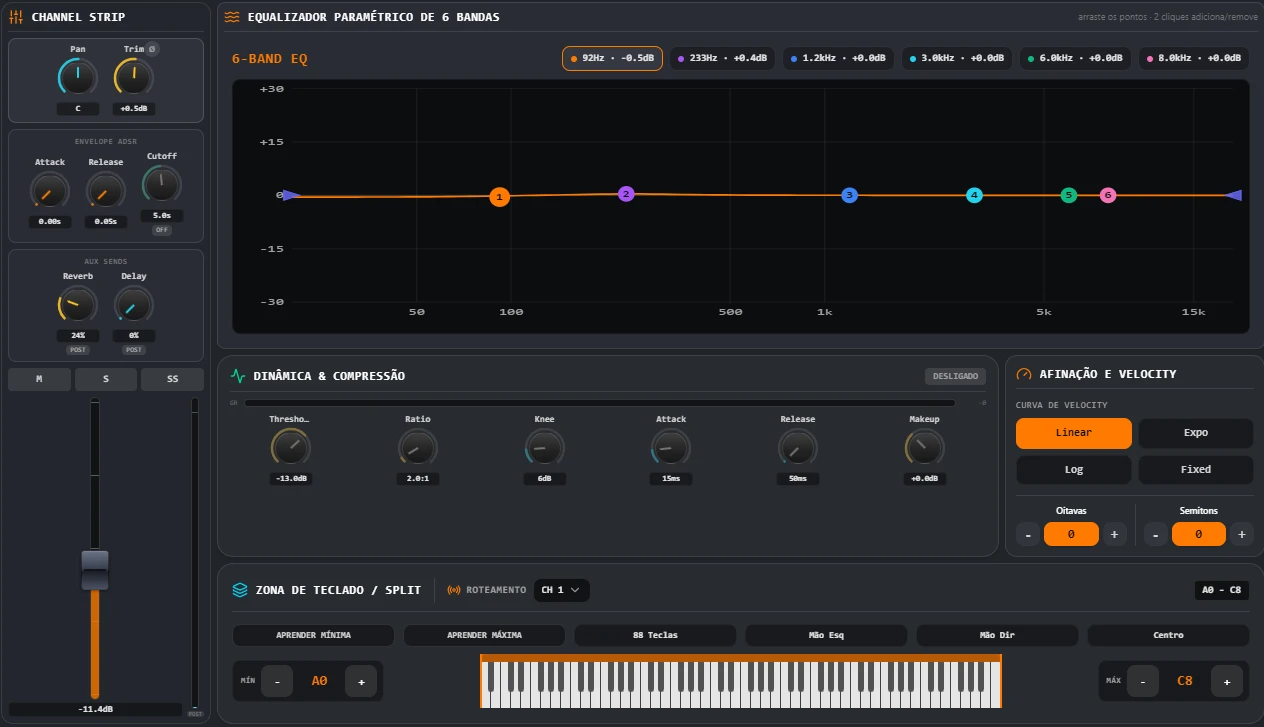Select the 6.0kHz band chip
The image size is (1264, 727).
click(1075, 58)
